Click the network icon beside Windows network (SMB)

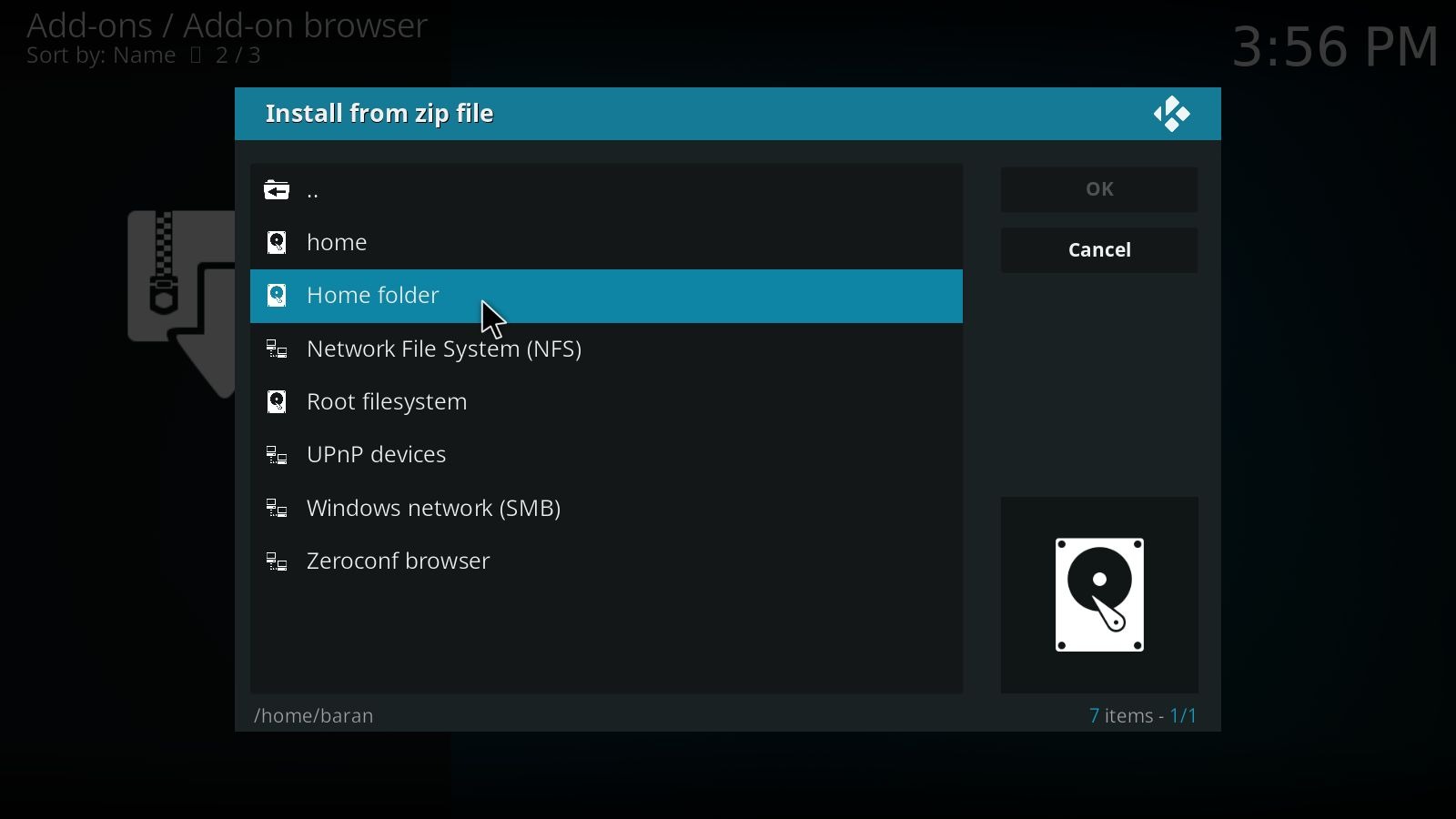pyautogui.click(x=277, y=509)
